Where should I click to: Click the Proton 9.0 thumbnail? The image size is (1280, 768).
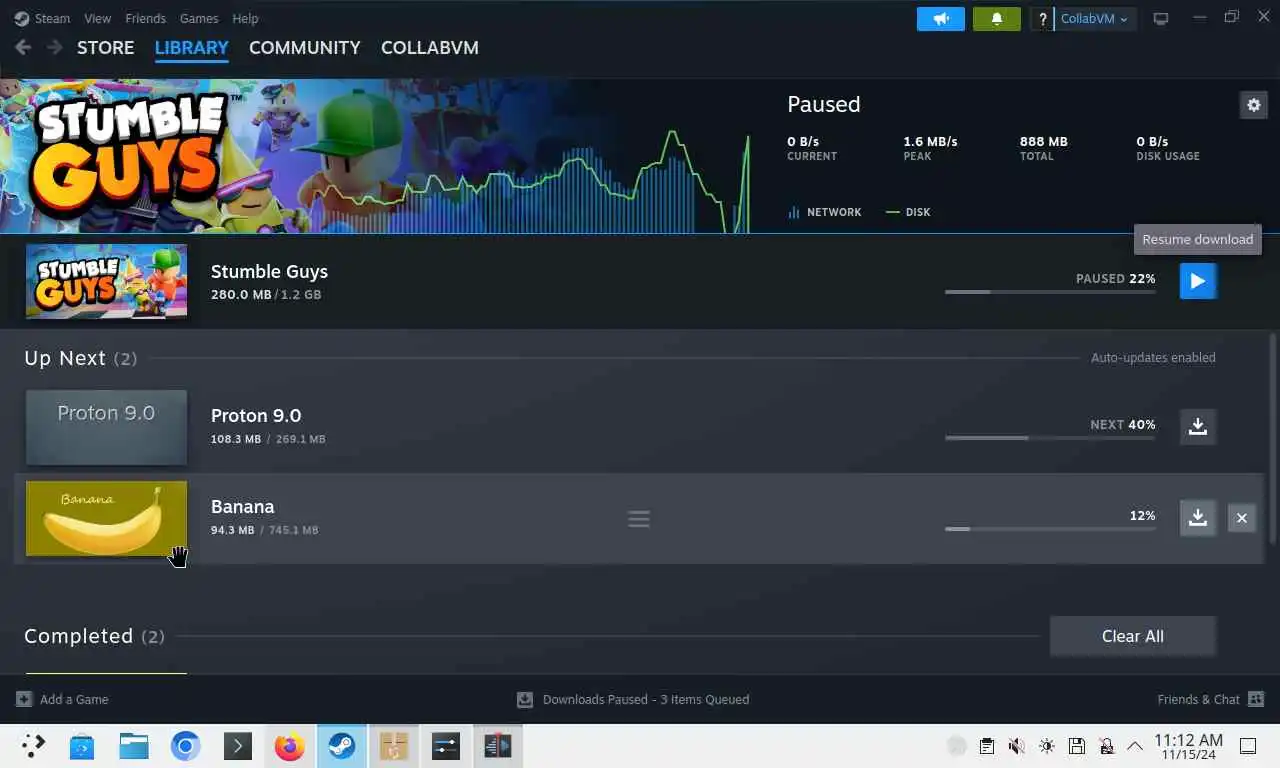point(106,427)
